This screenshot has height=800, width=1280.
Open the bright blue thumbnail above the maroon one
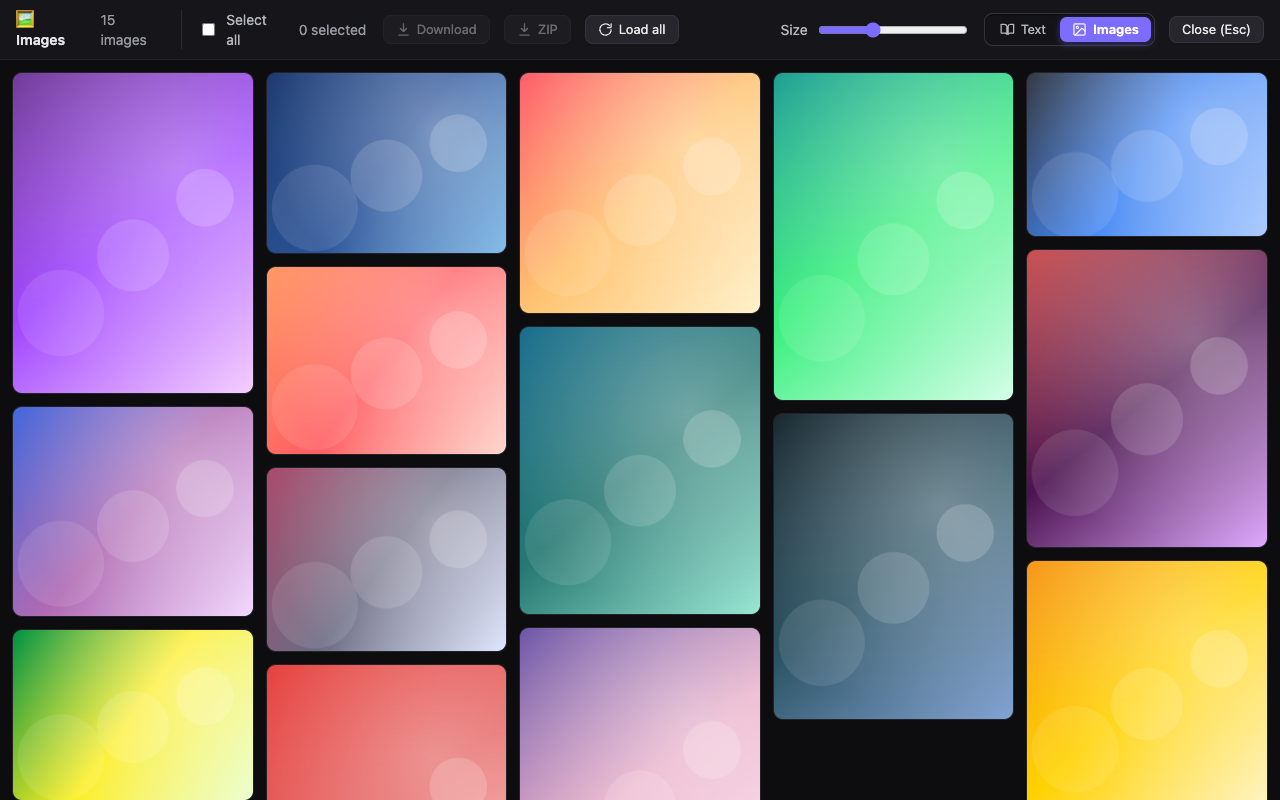tap(1147, 154)
